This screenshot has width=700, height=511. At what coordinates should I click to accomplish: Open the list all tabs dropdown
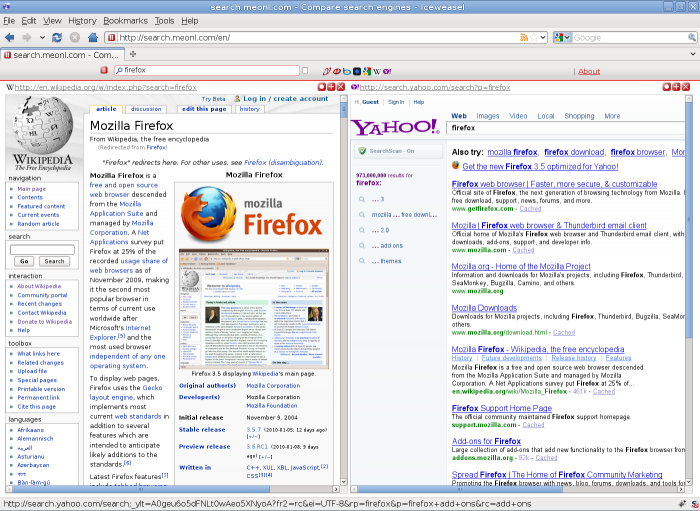[692, 54]
